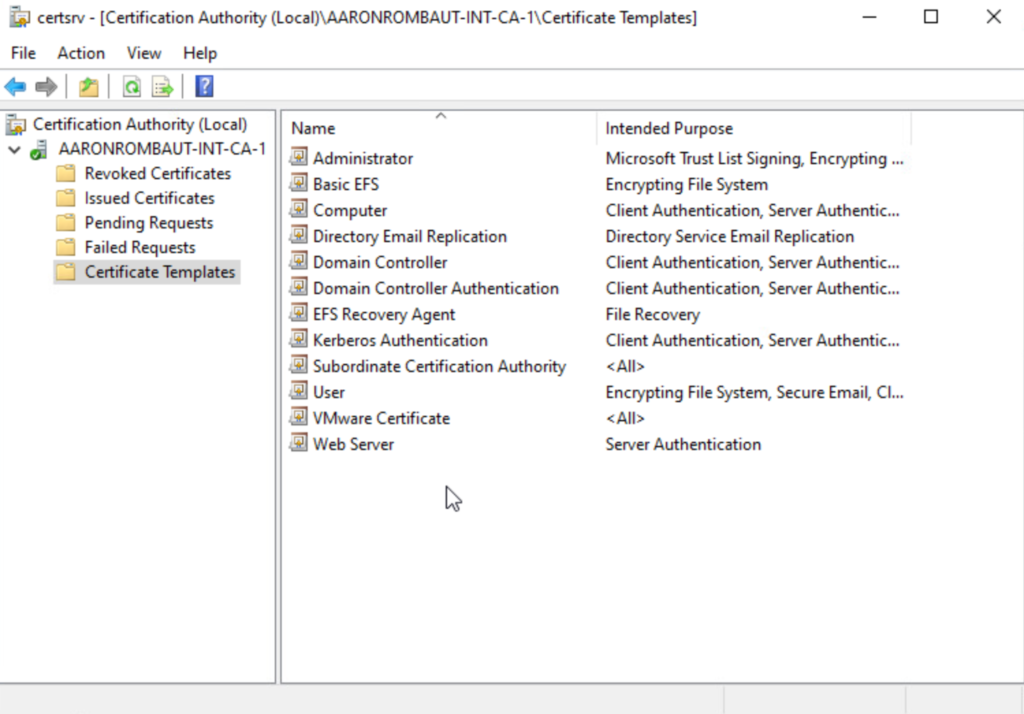Click the Back arrow in toolbar

coord(15,87)
